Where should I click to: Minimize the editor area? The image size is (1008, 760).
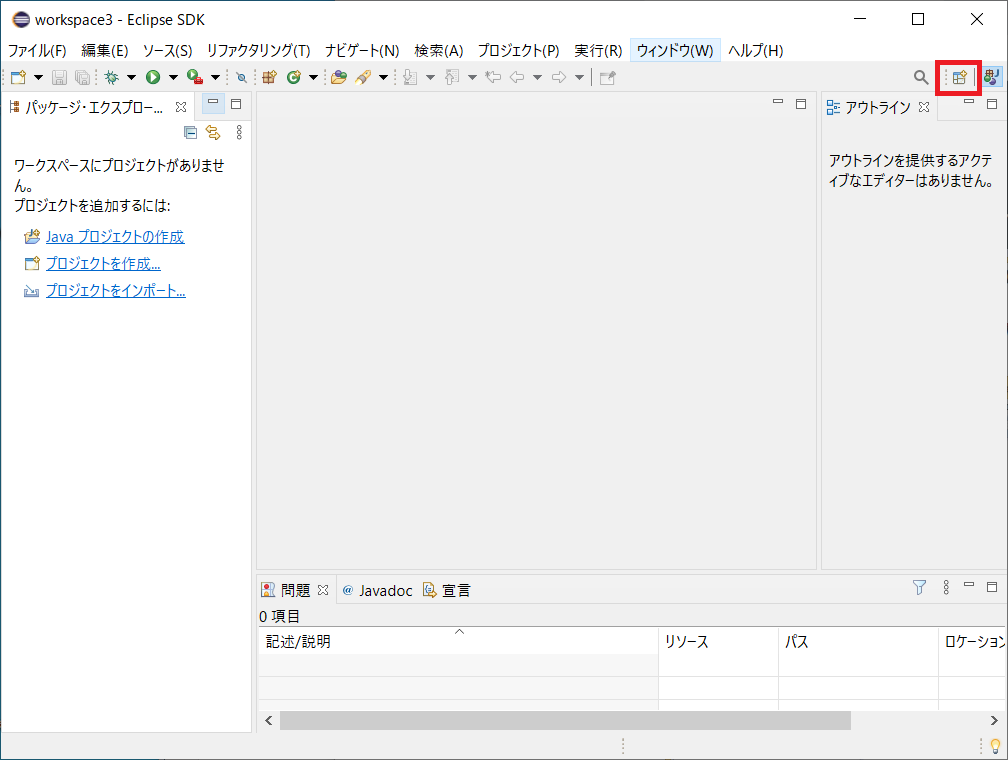pyautogui.click(x=778, y=103)
